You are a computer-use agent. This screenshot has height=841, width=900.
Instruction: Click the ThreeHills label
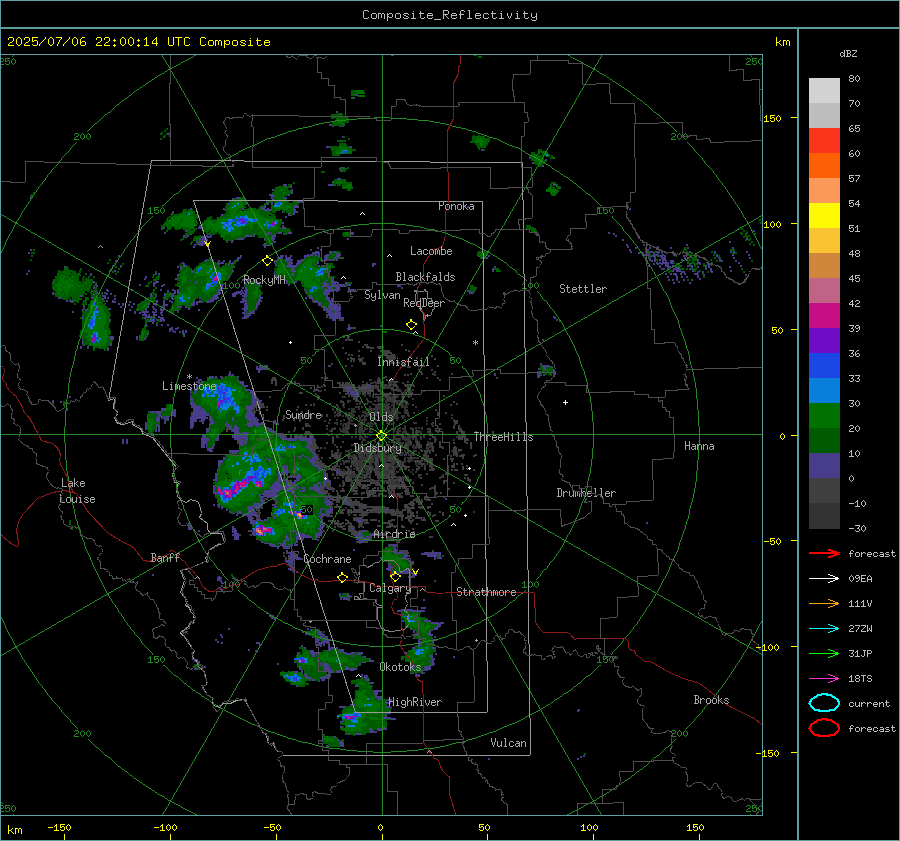503,437
